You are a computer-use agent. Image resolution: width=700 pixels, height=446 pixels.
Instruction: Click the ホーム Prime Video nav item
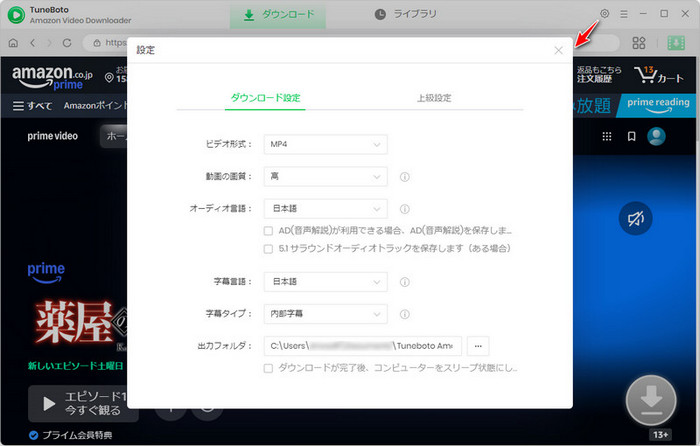(x=114, y=136)
